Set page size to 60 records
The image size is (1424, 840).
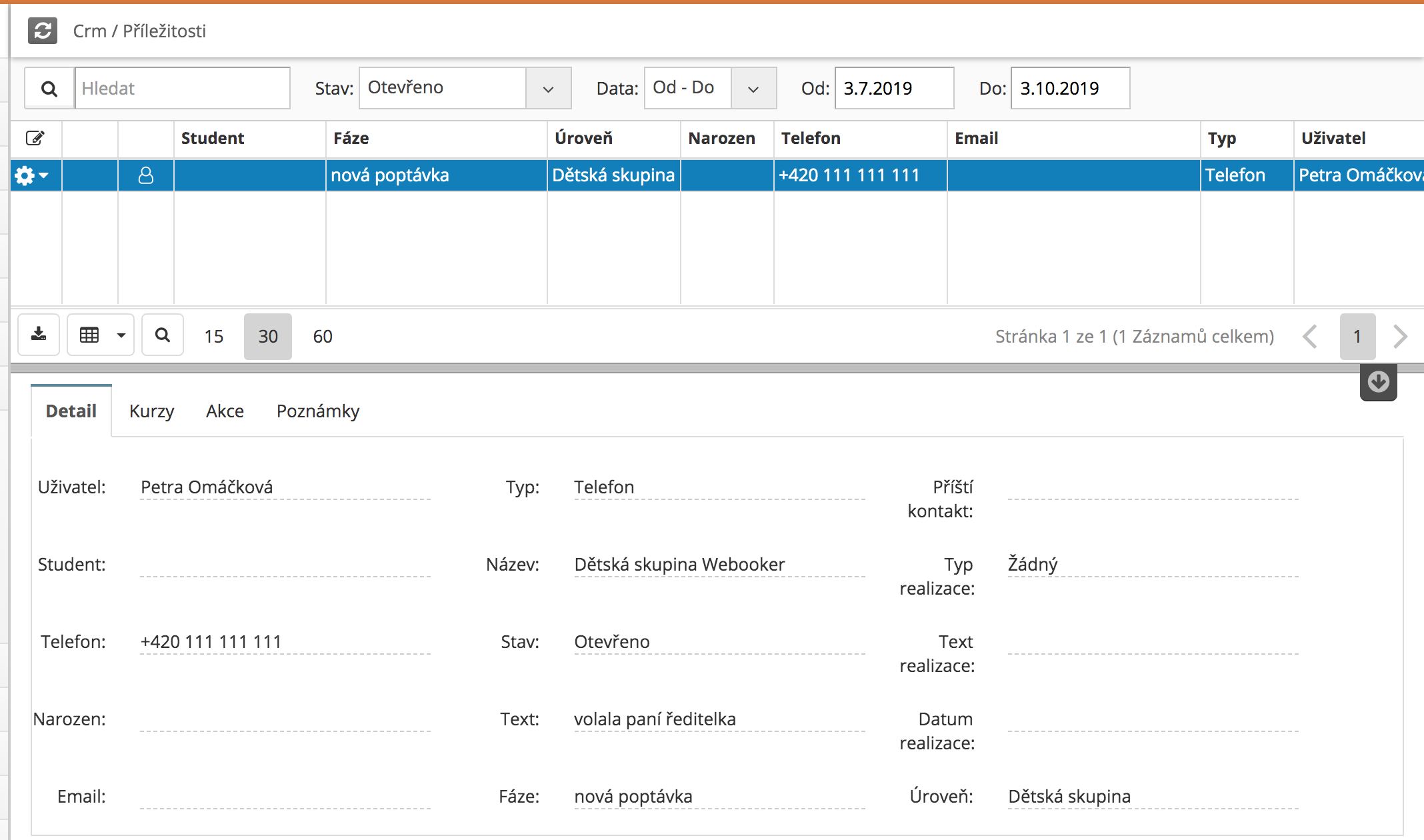coord(323,337)
